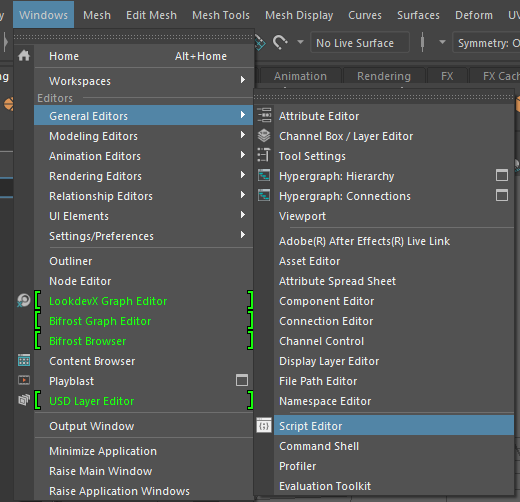Expand the Workspaces submenu

tap(144, 80)
